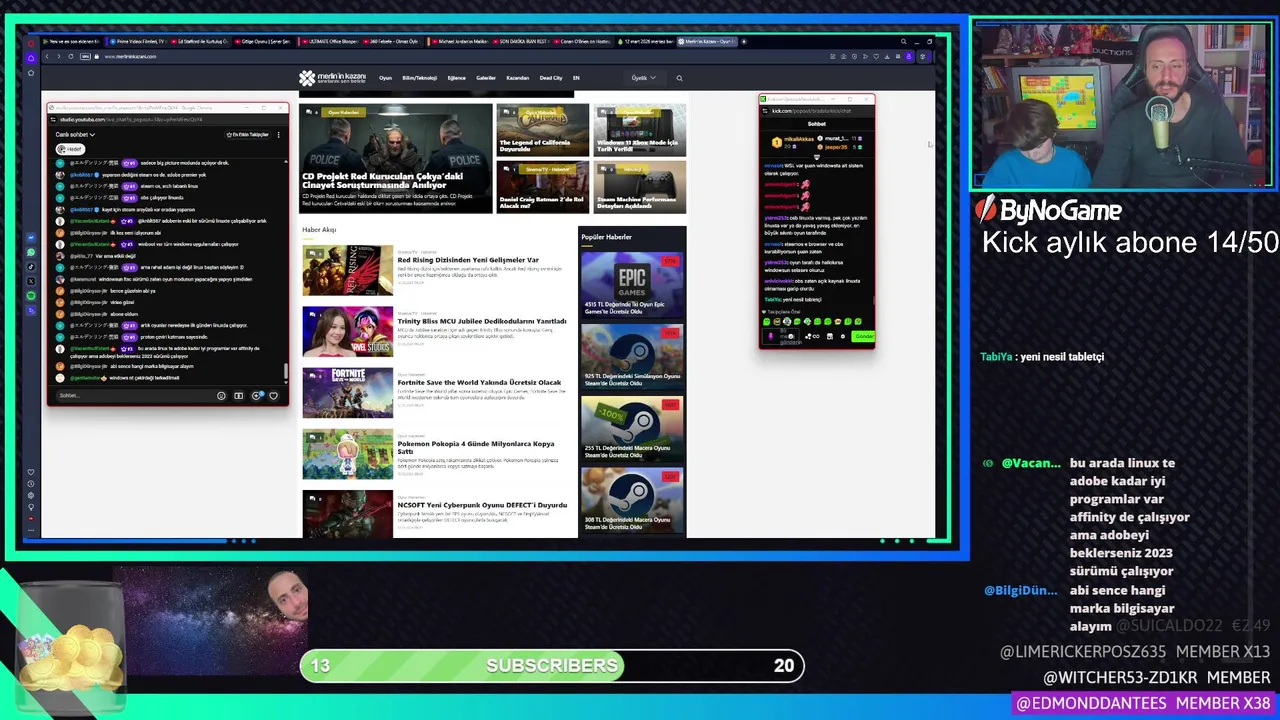
Task: Open Kick chat settings gear icon
Action: (843, 336)
